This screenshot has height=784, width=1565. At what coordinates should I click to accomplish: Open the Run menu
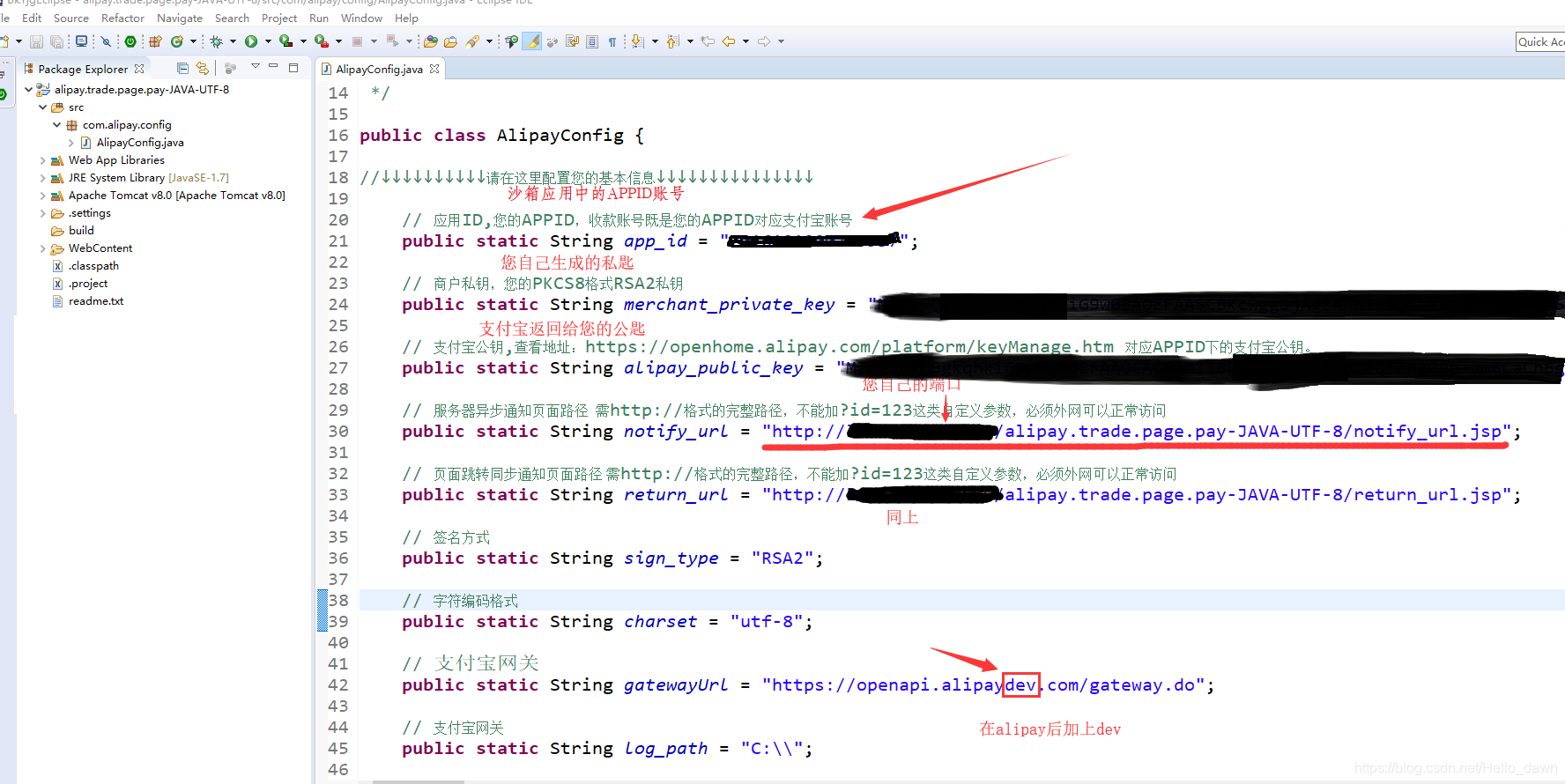(x=319, y=18)
